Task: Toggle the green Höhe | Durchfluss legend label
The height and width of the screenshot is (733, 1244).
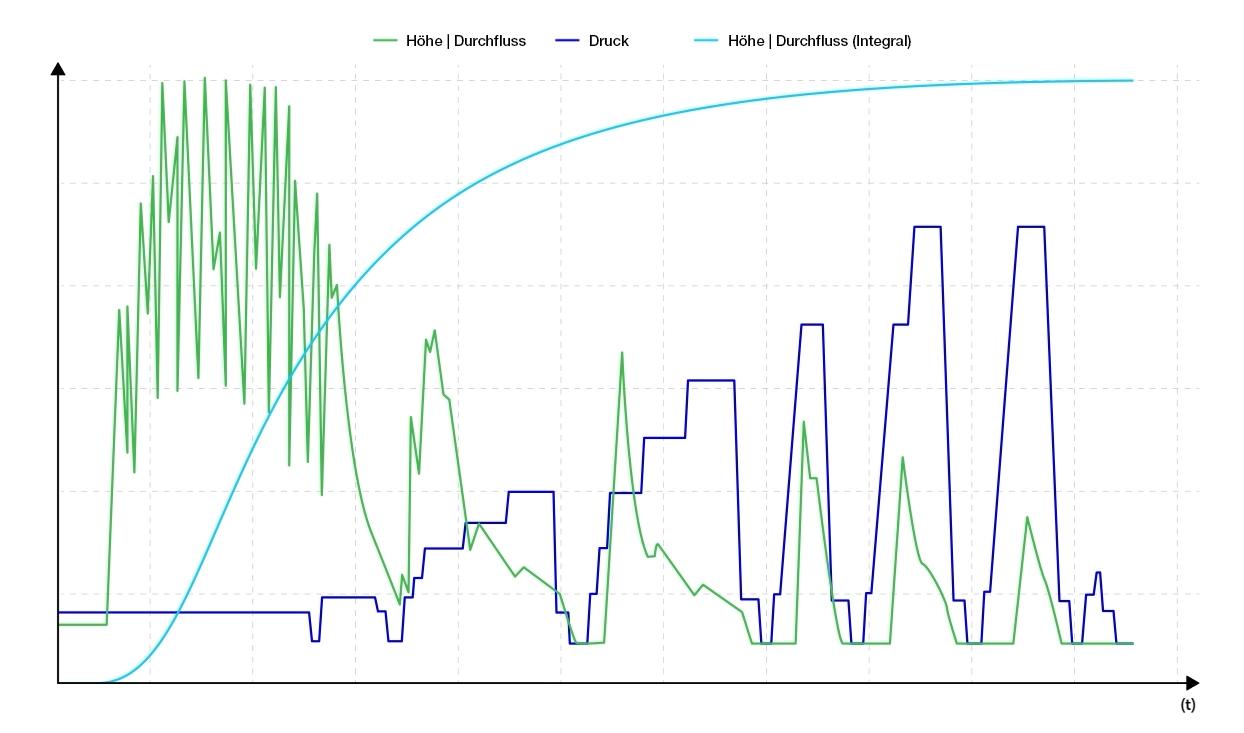Action: (x=466, y=41)
